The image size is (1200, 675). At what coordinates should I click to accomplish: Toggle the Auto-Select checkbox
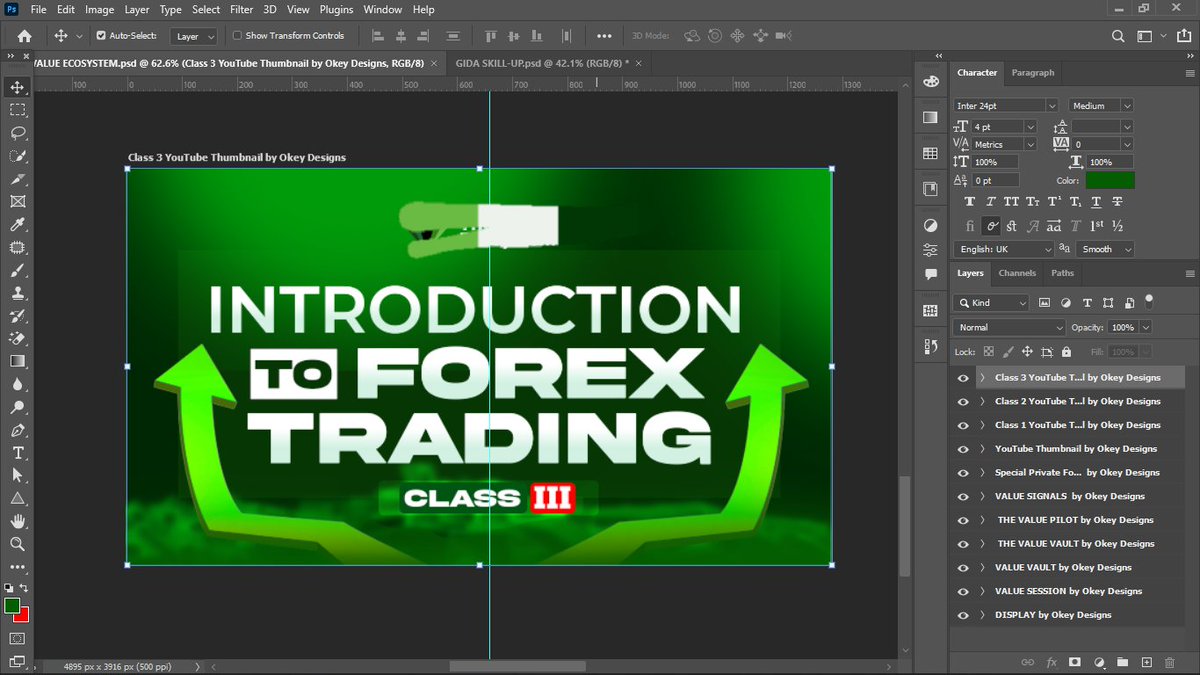[101, 36]
